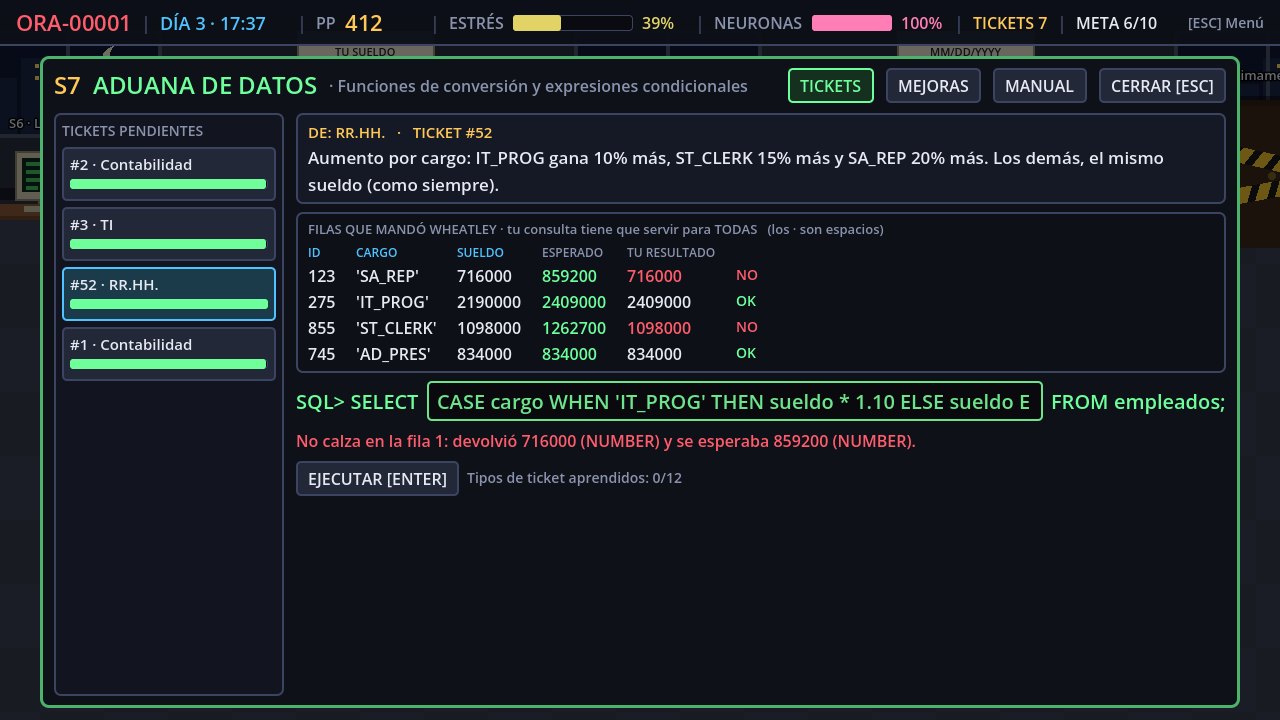1280x720 pixels.
Task: Click the TICKETS PENDIENTES heading
Action: click(x=132, y=131)
